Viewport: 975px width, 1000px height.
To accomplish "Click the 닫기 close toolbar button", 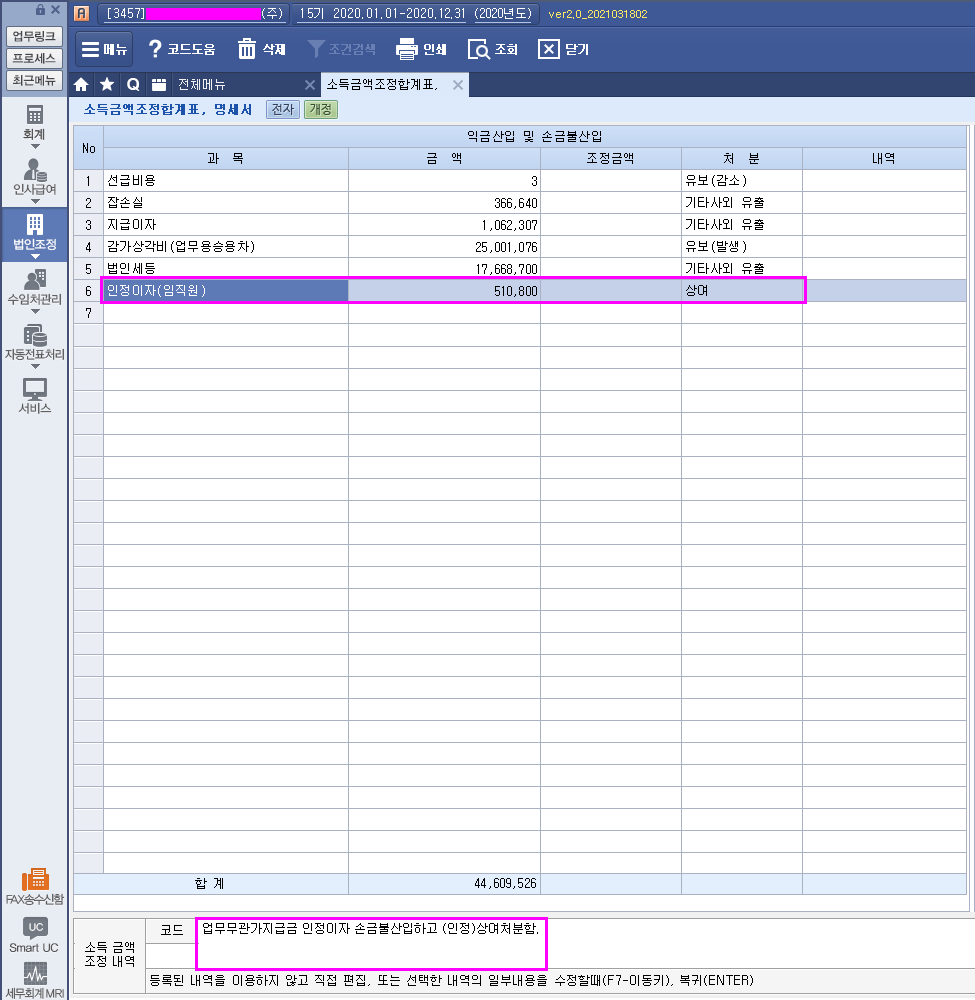I will click(x=564, y=49).
